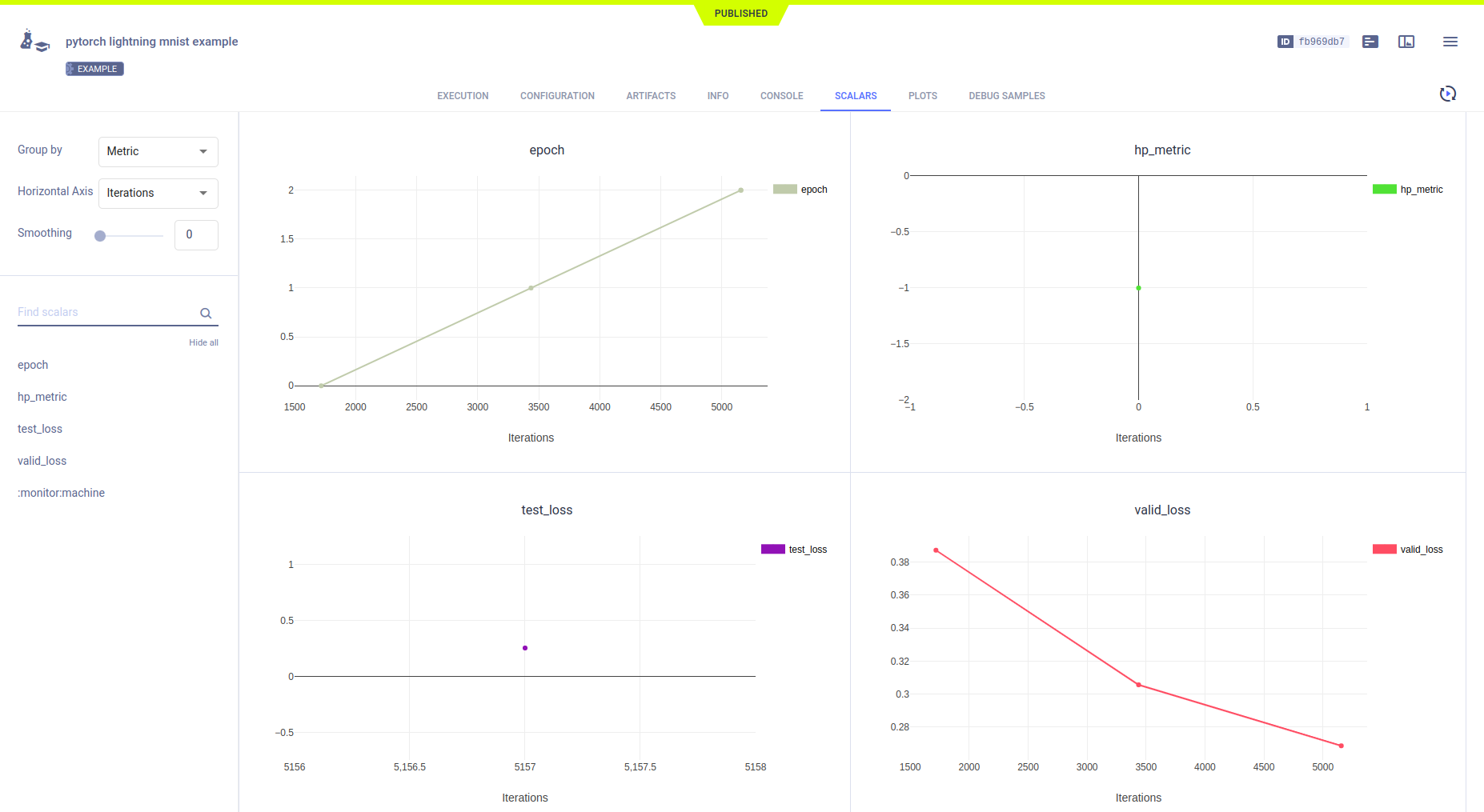Switch to the CONFIGURATION tab
Viewport: 1484px width, 812px height.
(557, 96)
